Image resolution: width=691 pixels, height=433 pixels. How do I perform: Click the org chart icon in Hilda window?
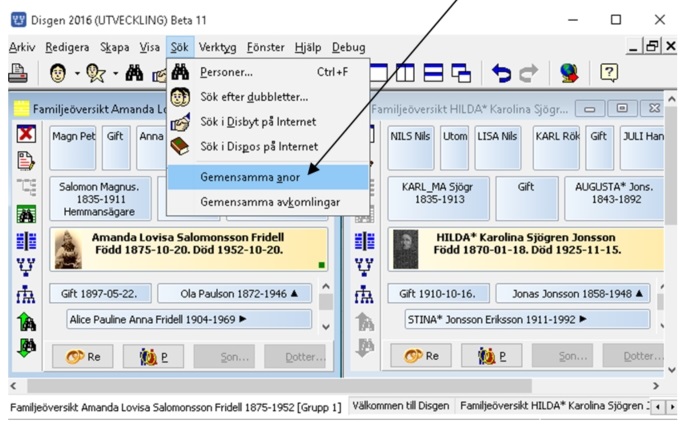[364, 295]
